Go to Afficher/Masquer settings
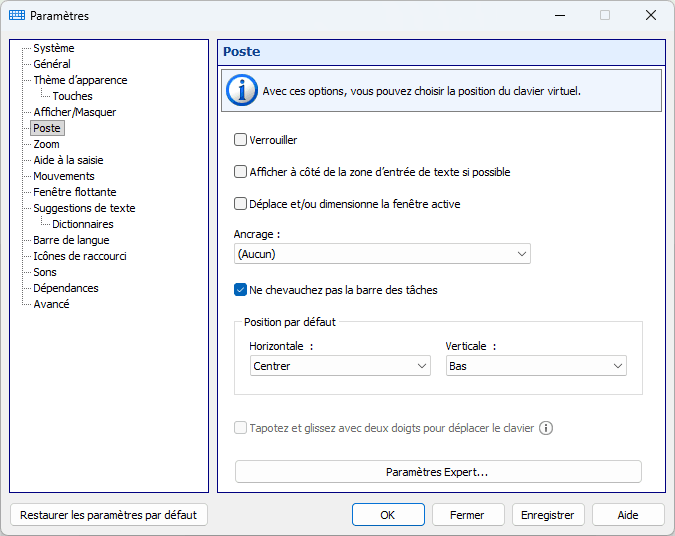Screen dimensions: 675x536 75,112
